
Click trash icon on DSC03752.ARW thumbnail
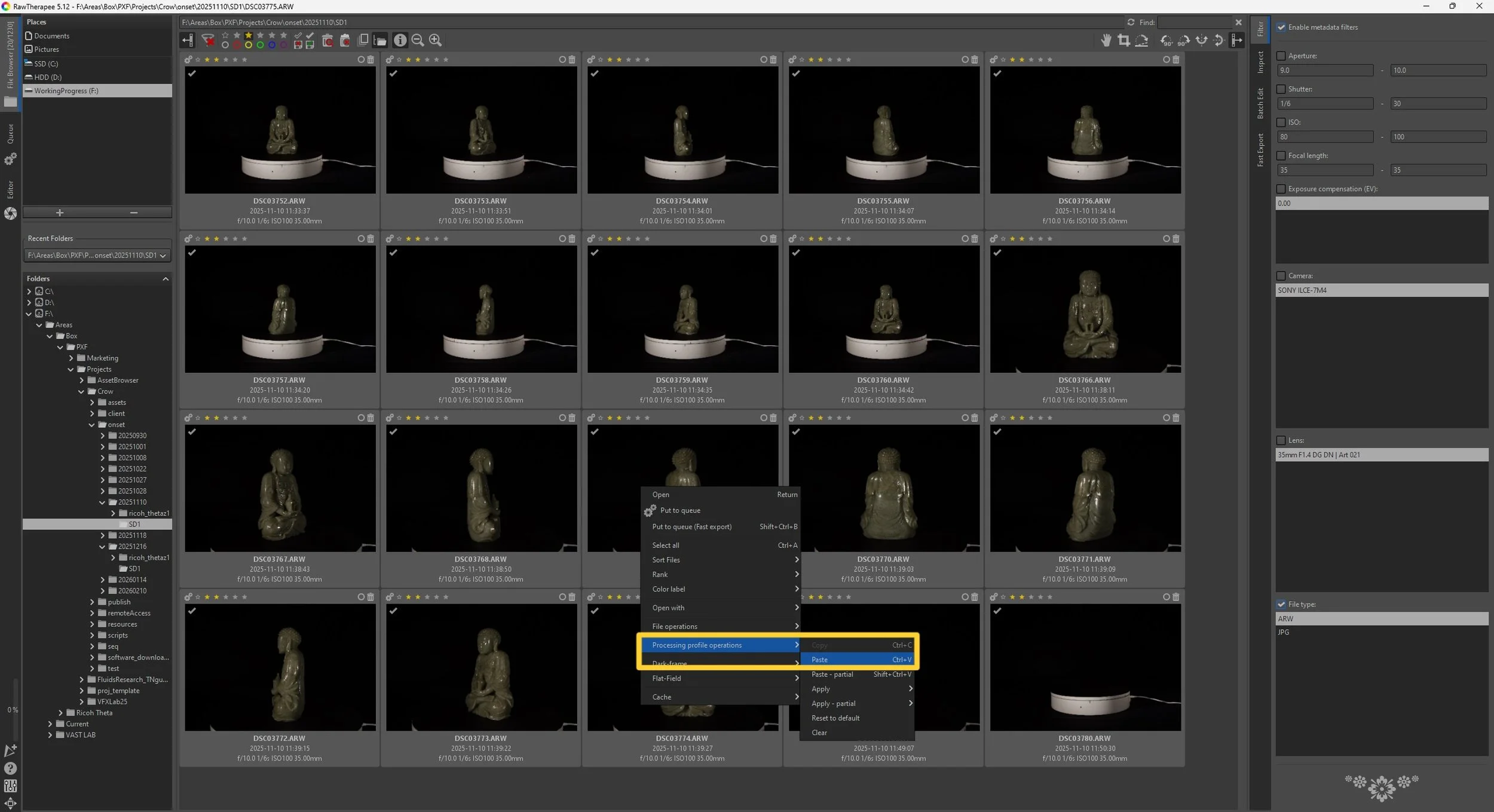click(x=371, y=60)
